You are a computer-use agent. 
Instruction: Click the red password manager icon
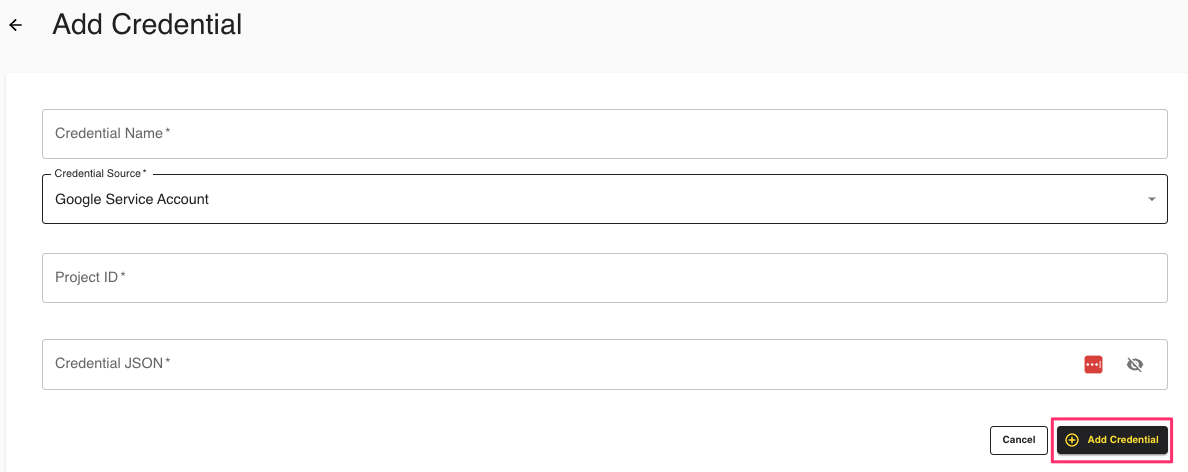[1093, 365]
